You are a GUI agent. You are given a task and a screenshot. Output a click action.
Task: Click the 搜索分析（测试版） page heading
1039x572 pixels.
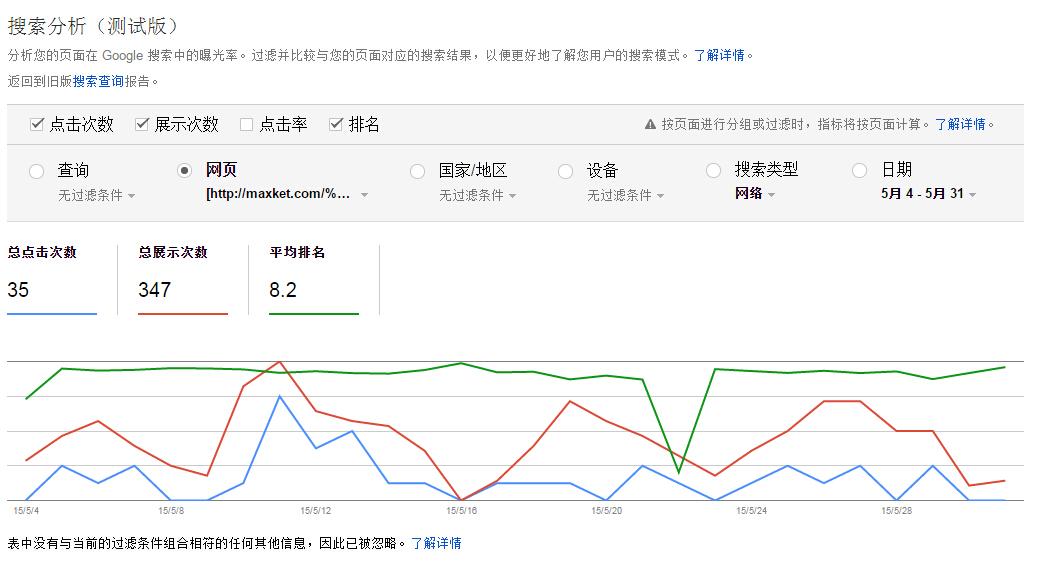[x=93, y=26]
